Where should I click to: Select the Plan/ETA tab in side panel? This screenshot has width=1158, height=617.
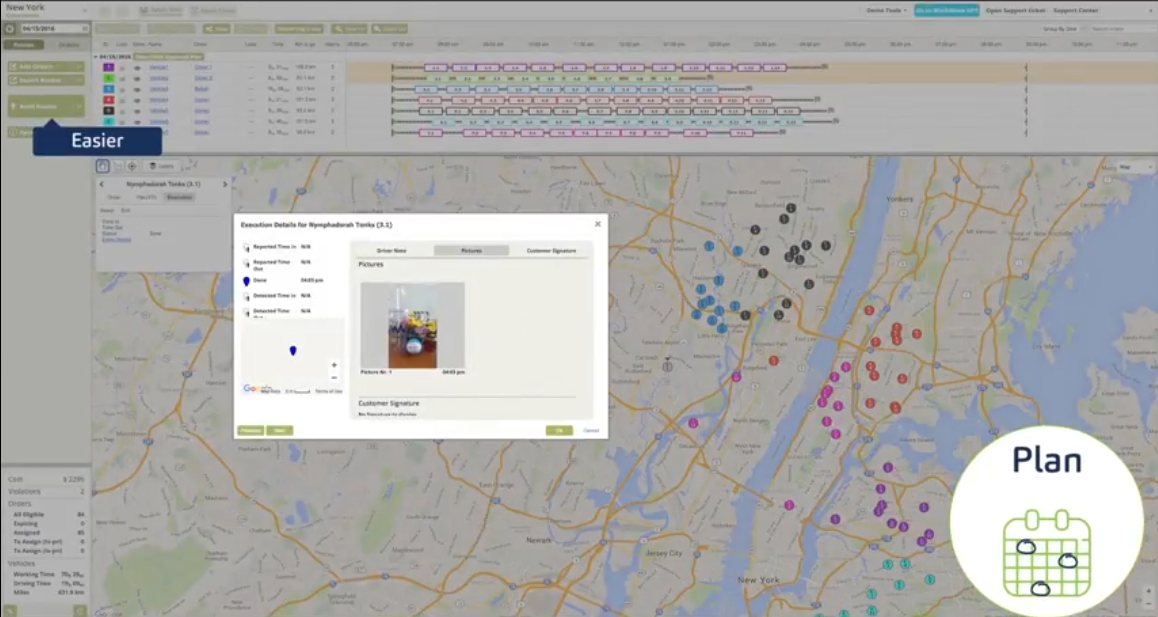point(146,197)
